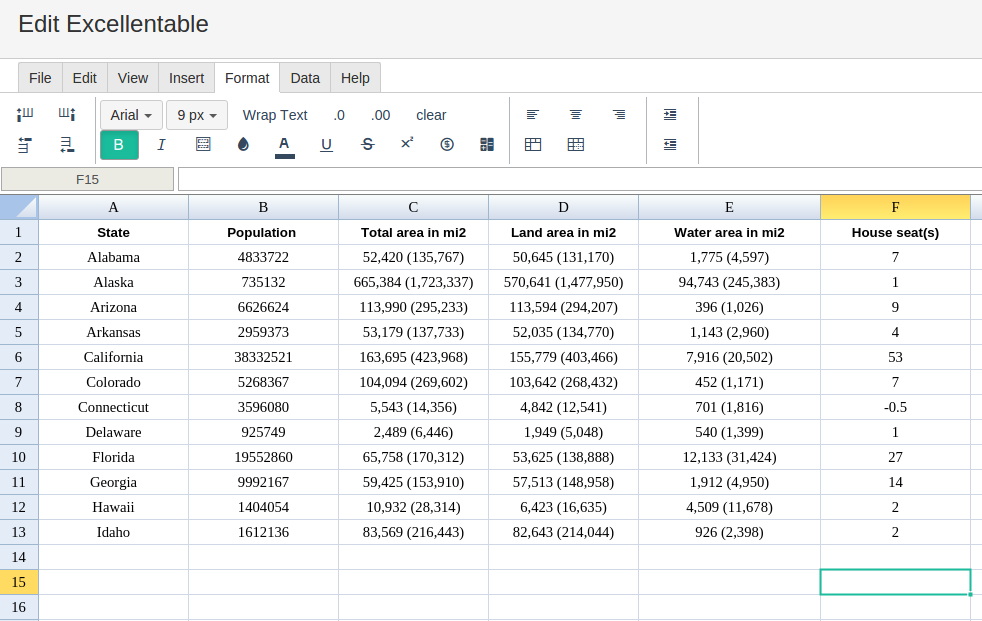The width and height of the screenshot is (982, 621).
Task: Align text to the right
Action: coord(619,115)
